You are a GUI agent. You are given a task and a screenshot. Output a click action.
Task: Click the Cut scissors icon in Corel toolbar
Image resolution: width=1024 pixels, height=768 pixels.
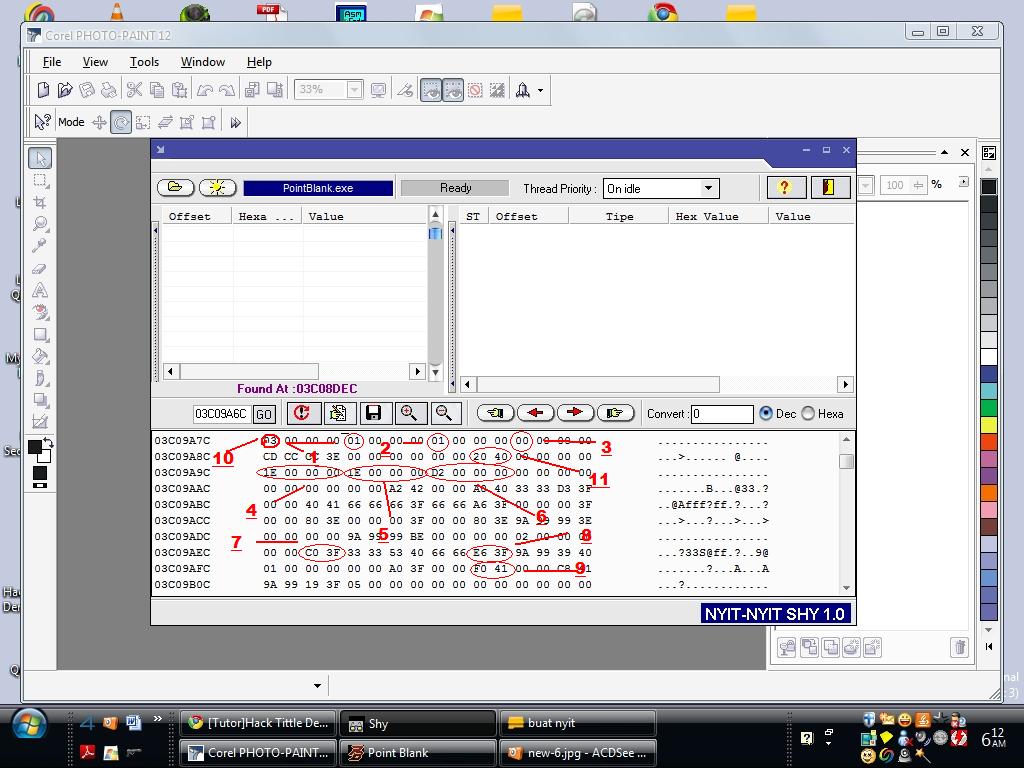pyautogui.click(x=135, y=89)
